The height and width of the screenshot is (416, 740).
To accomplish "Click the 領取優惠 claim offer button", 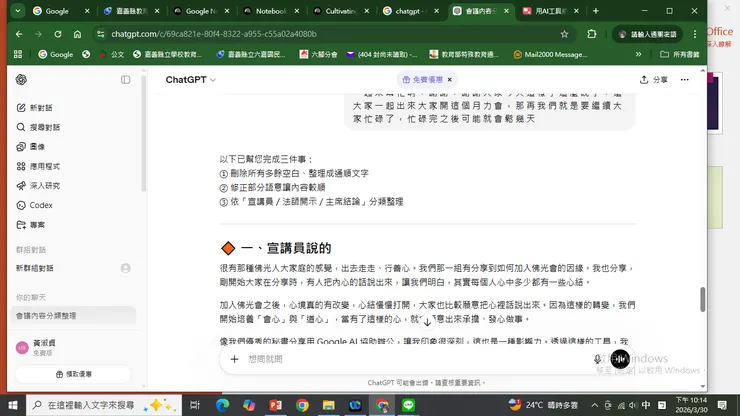I will tap(73, 374).
